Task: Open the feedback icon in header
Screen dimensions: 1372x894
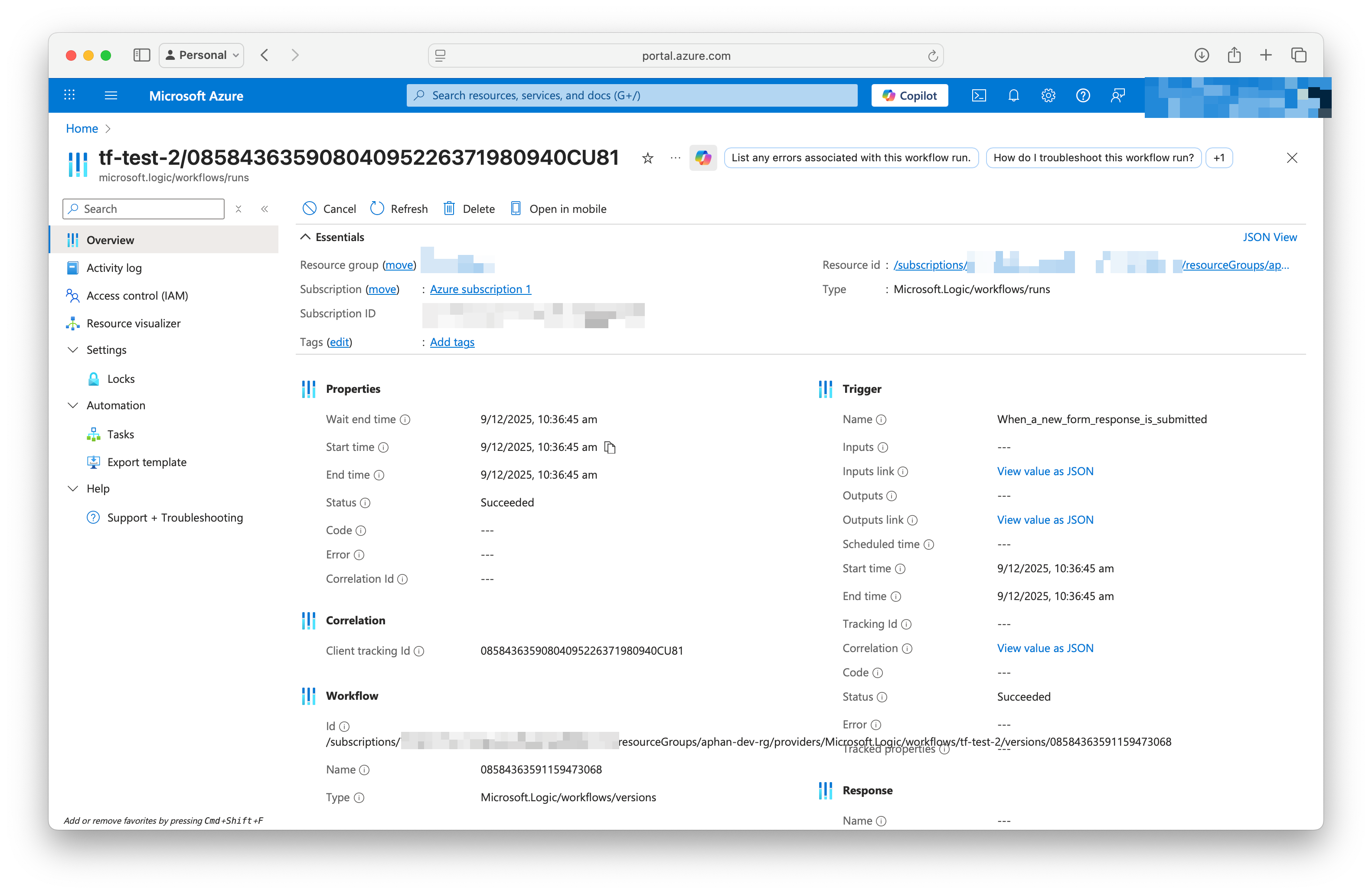Action: click(1117, 96)
